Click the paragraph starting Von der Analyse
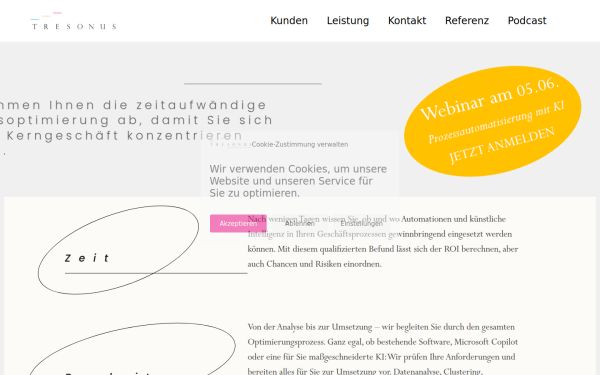Screen dimensions: 600x375 click(x=383, y=349)
